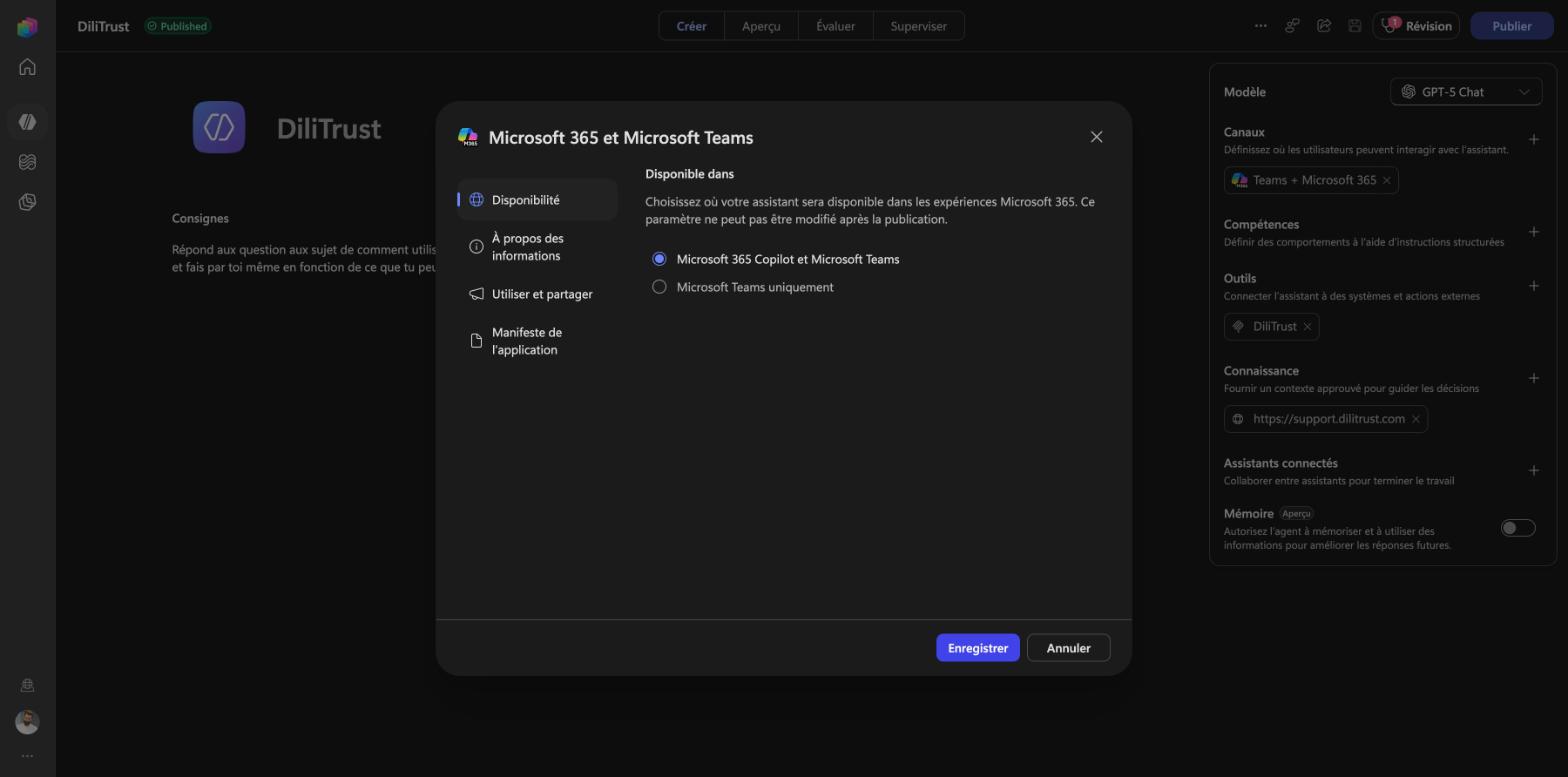Add a skill with Compétences plus icon
The height and width of the screenshot is (777, 1568).
[x=1533, y=232]
